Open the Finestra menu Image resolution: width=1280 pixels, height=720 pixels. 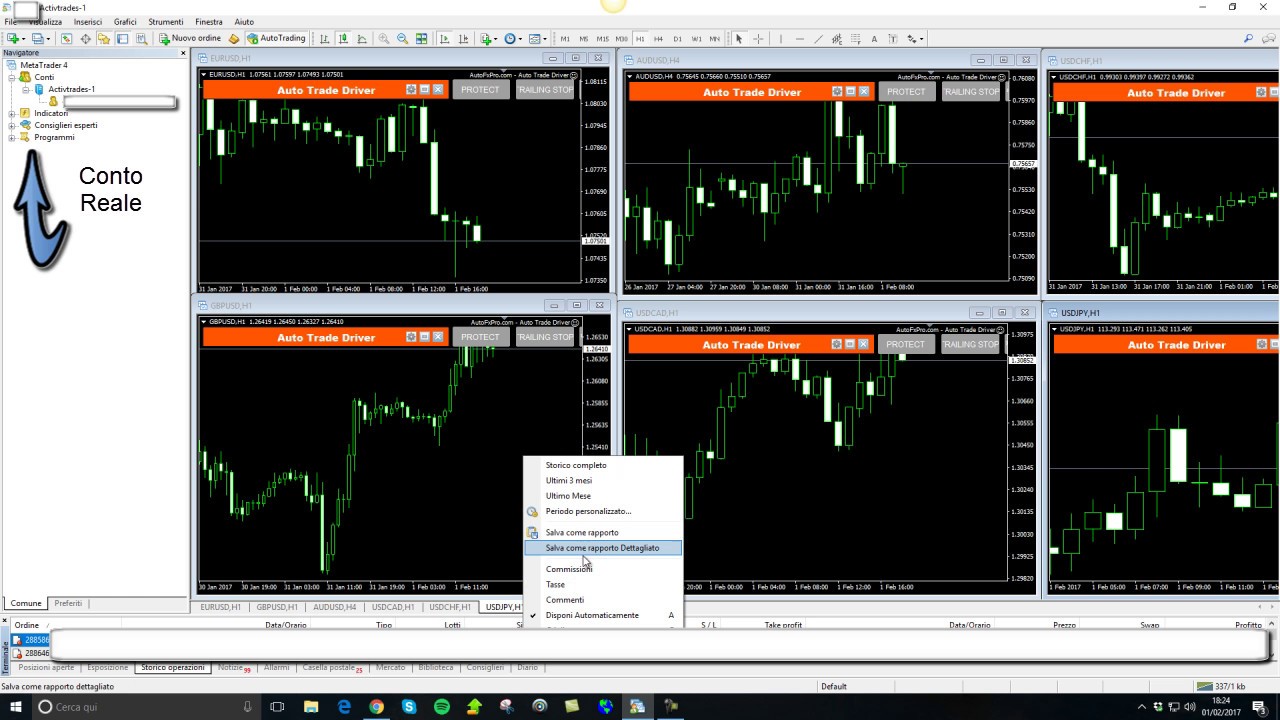click(x=209, y=21)
